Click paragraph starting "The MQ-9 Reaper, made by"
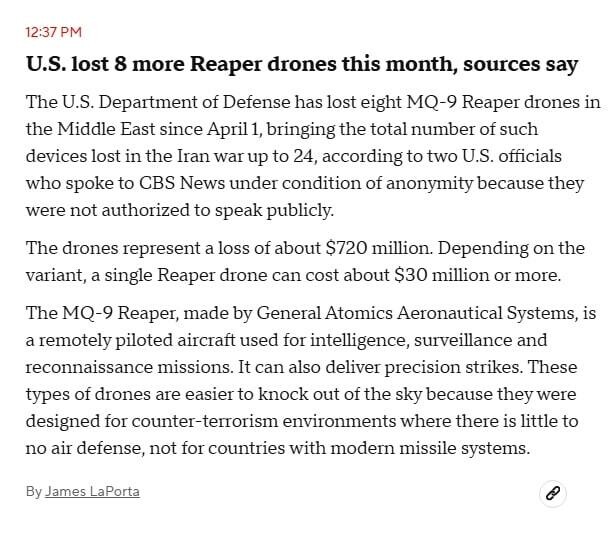The height and width of the screenshot is (533, 609). point(310,380)
